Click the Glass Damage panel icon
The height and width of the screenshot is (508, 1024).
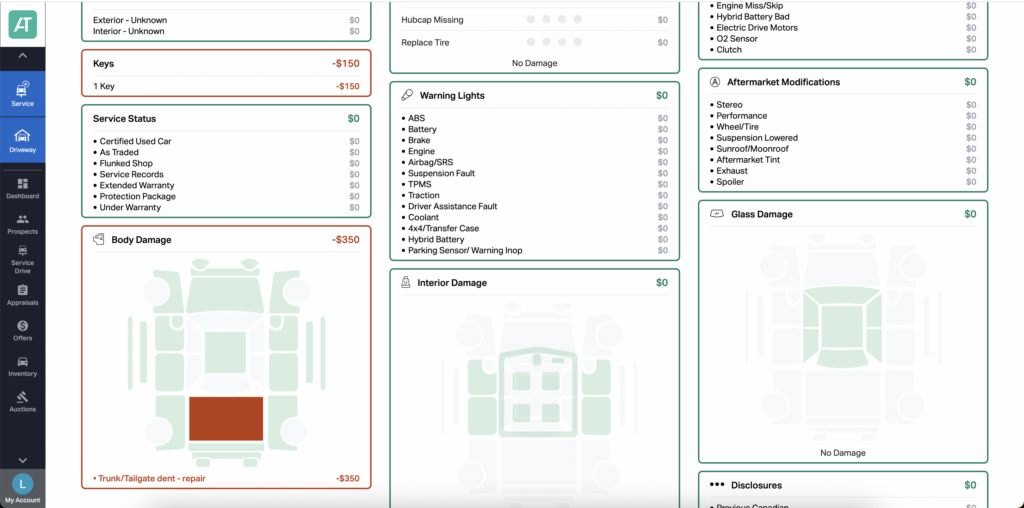716,214
